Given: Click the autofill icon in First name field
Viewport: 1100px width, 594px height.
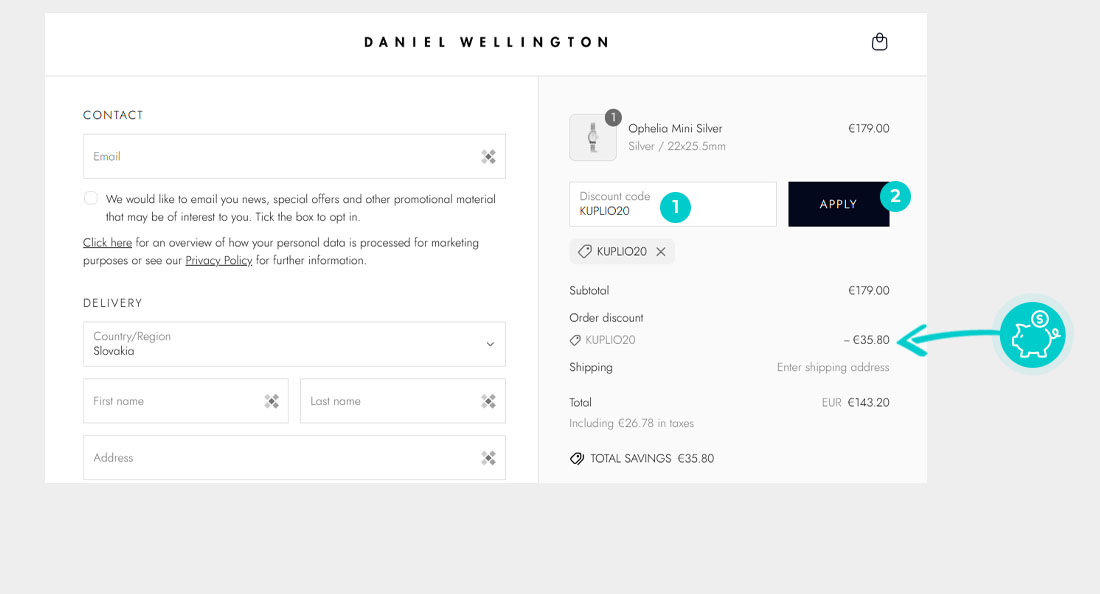Looking at the screenshot, I should [271, 401].
